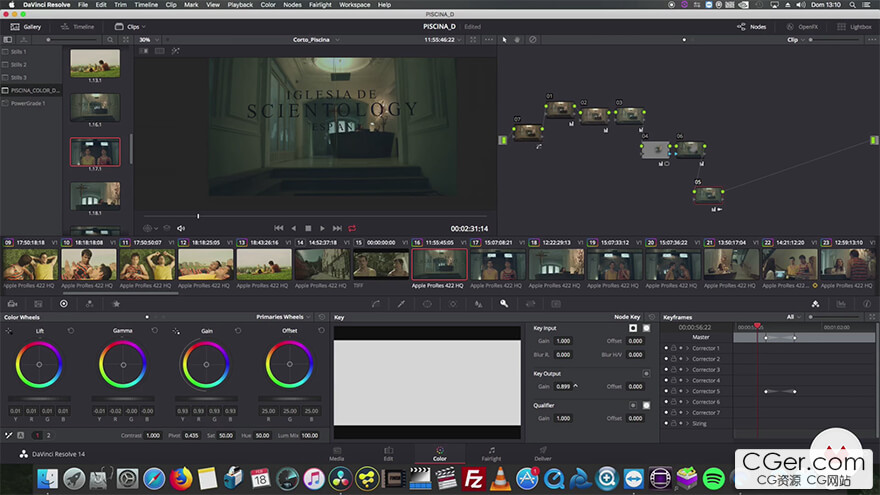Screen dimensions: 880x495
Task: Toggle Key Input matte invert
Action: tap(633, 328)
